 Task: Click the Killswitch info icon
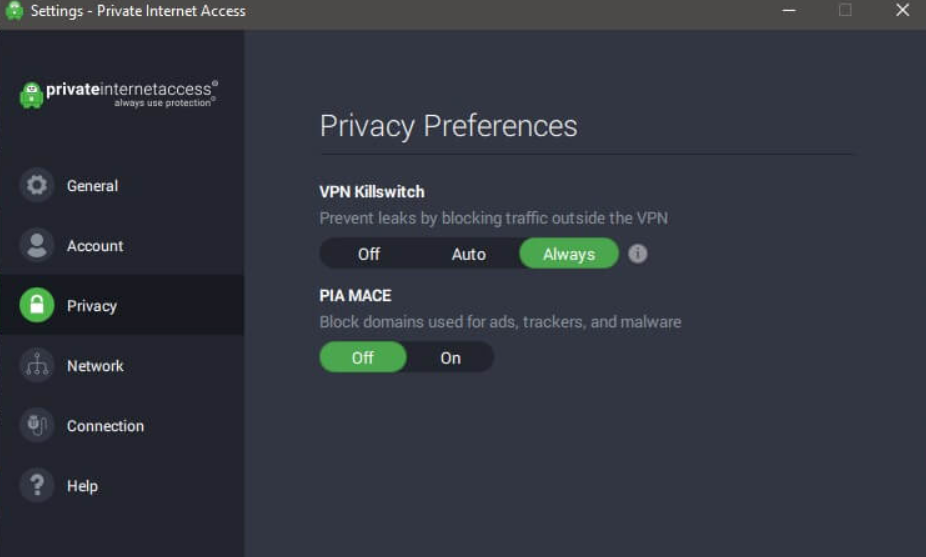coord(638,254)
